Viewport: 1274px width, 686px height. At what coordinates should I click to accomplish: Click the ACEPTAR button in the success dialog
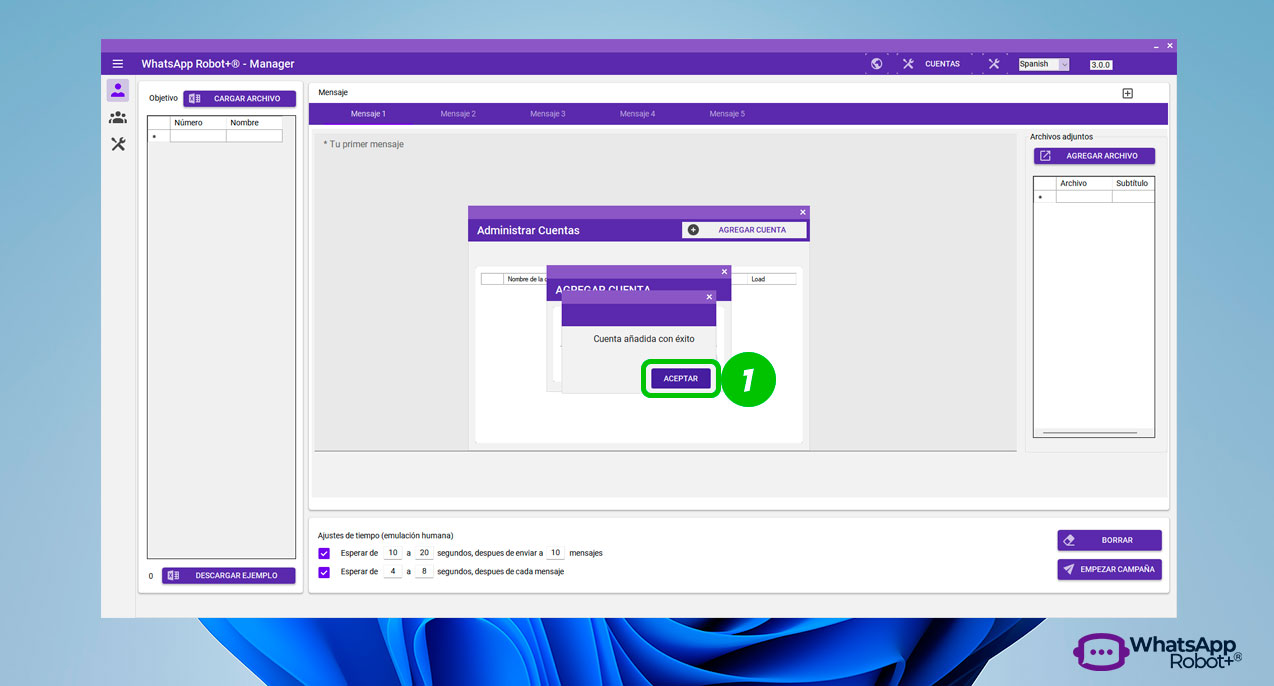(x=681, y=379)
